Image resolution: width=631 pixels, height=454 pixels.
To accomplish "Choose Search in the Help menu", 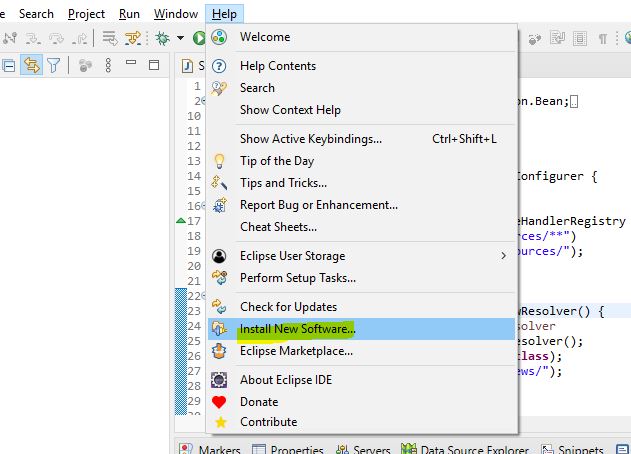I will pos(361,88).
